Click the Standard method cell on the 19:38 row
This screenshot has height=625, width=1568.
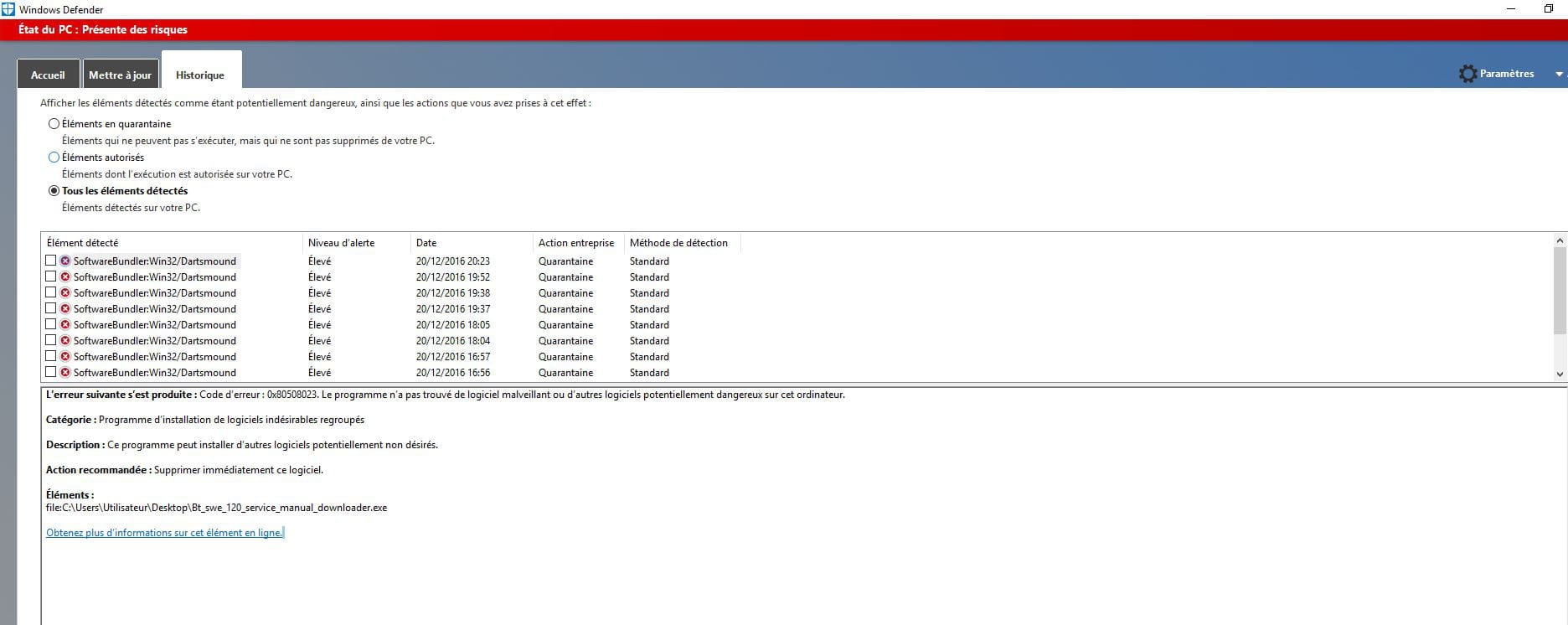(x=649, y=293)
